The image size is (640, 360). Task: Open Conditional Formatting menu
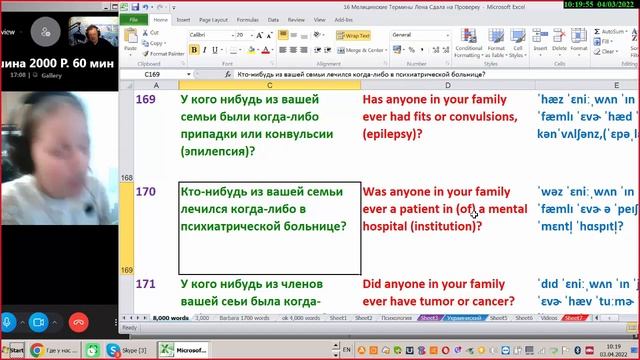coord(469,43)
